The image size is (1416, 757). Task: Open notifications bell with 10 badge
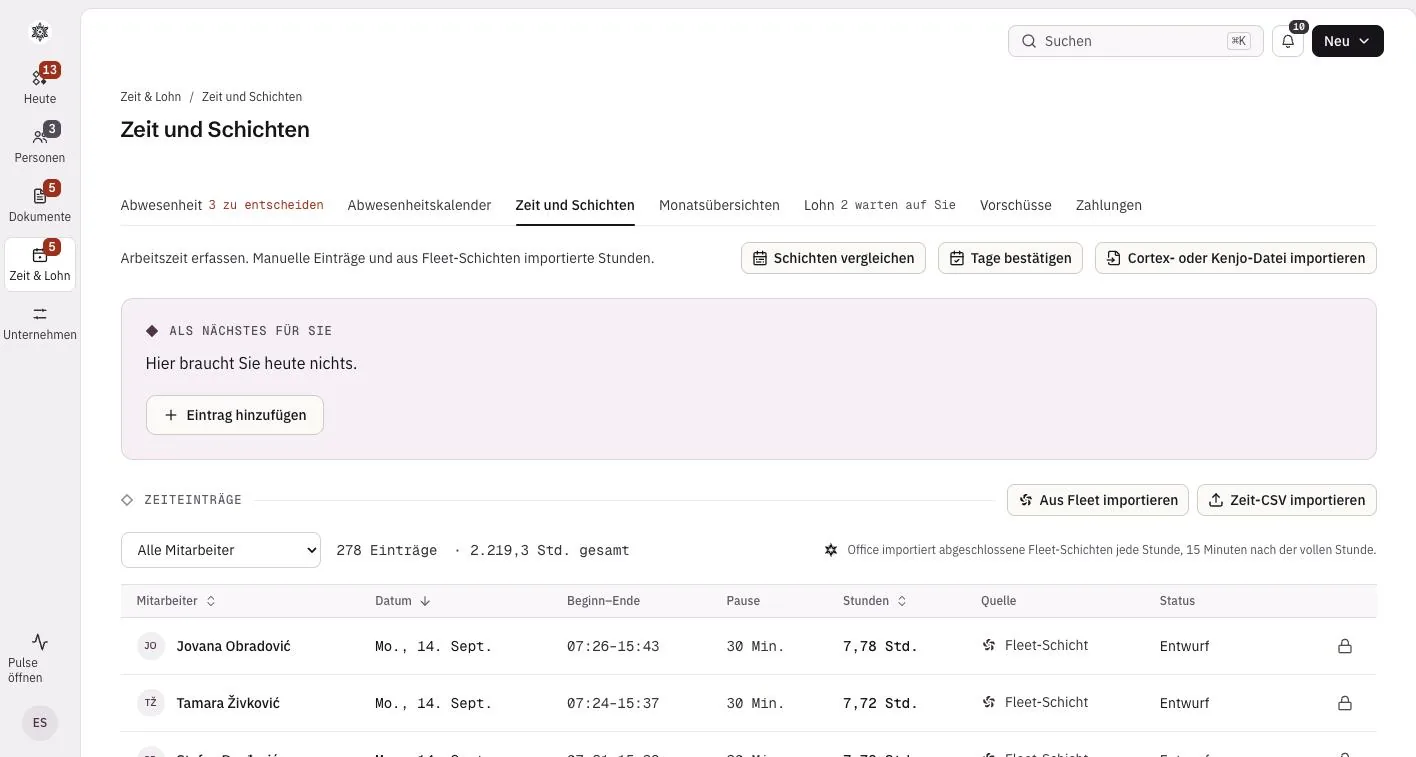[x=1288, y=41]
